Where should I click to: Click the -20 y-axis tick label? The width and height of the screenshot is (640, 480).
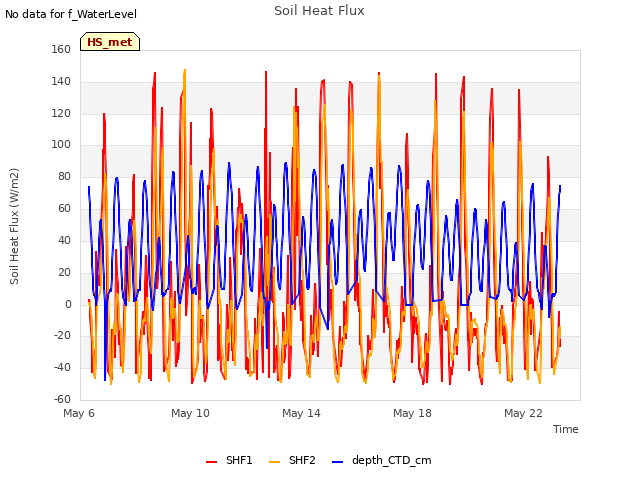62,336
